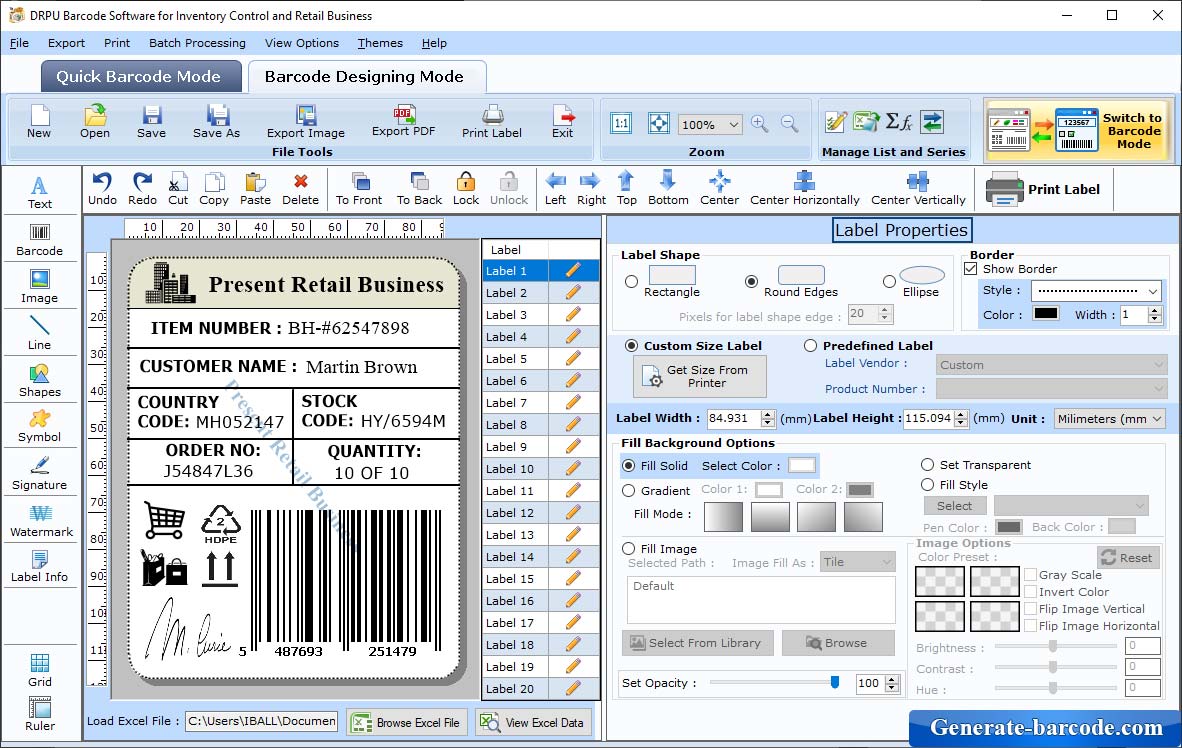Switch to Quick Barcode Mode tab
1182x748 pixels.
[141, 76]
